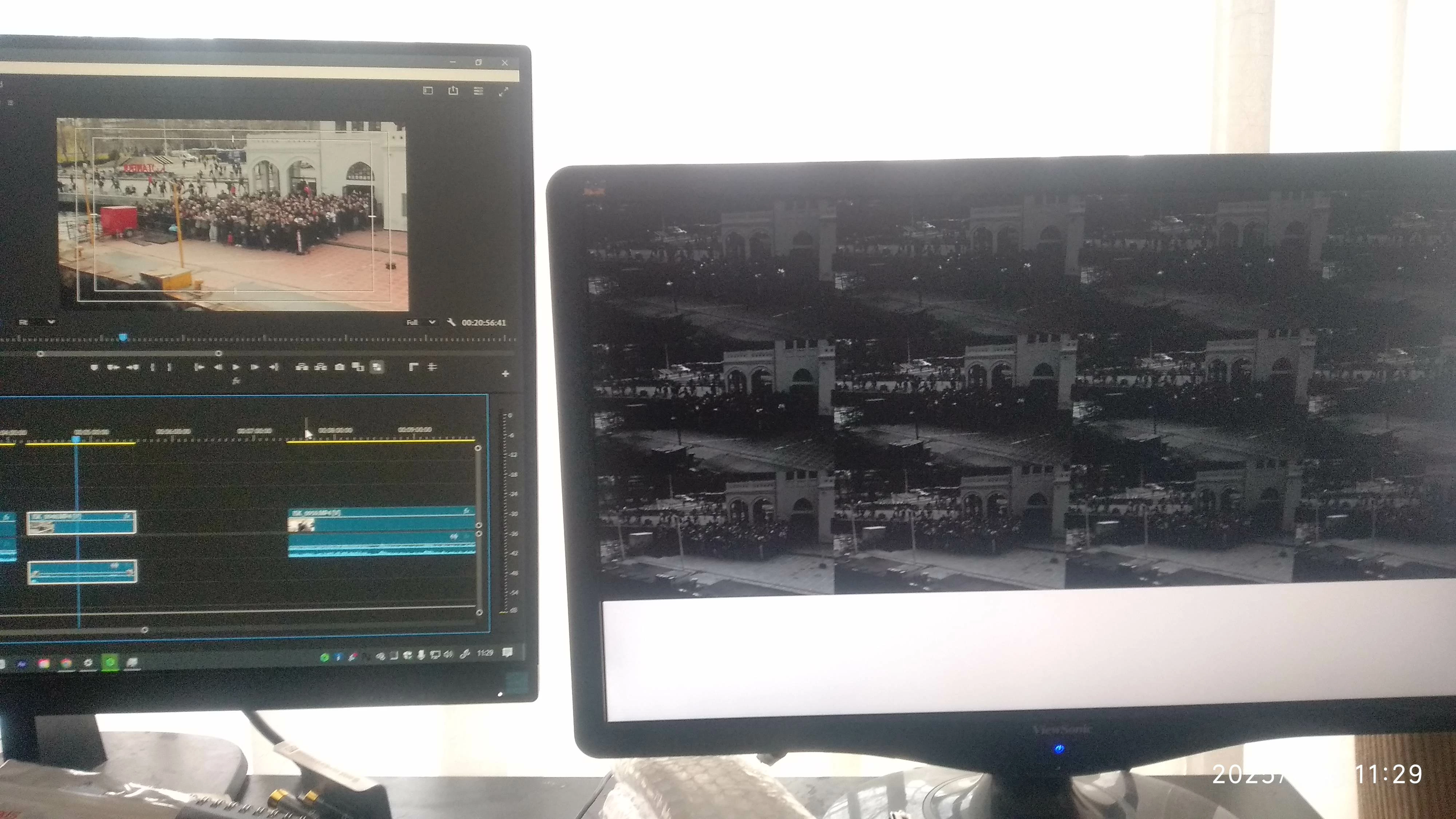1456x819 pixels.
Task: Step back one frame
Action: (x=218, y=367)
